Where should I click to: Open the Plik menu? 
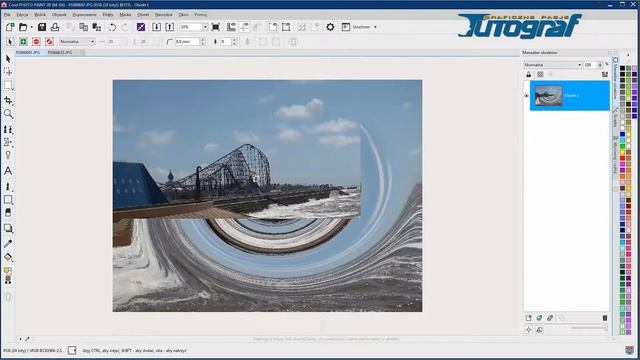tap(7, 15)
